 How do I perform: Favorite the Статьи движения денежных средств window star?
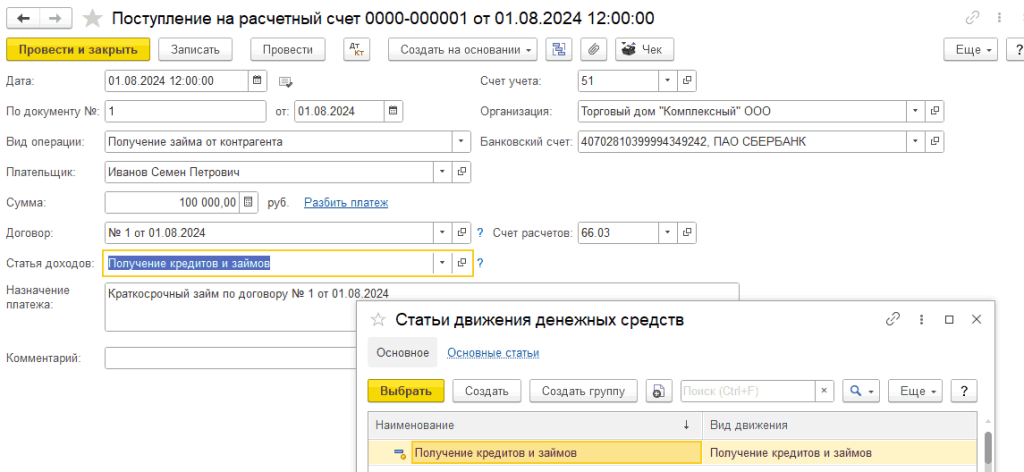(x=377, y=319)
